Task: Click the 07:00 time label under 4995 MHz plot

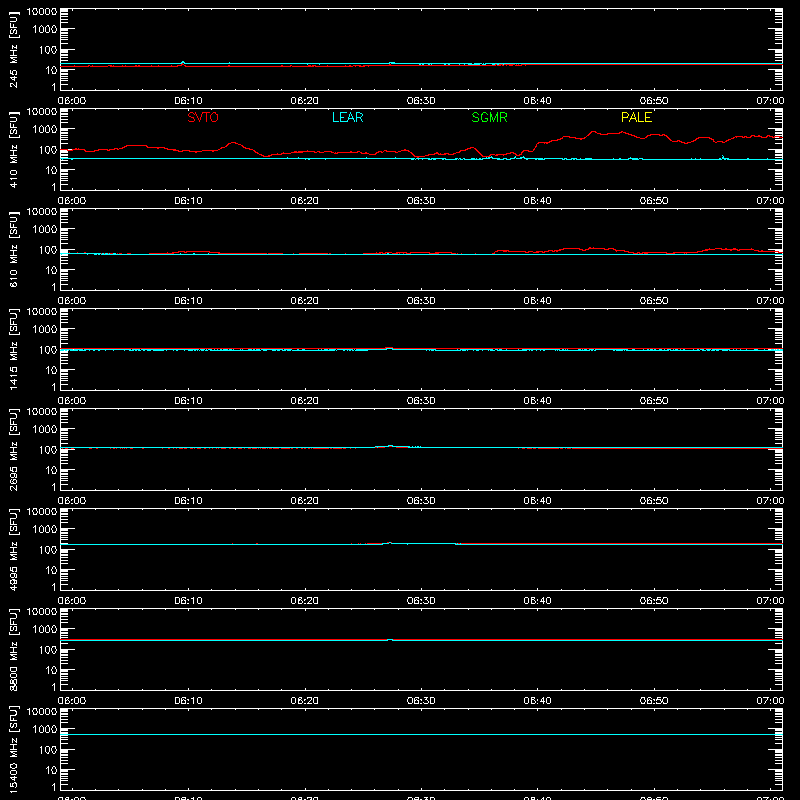Action: [x=770, y=601]
